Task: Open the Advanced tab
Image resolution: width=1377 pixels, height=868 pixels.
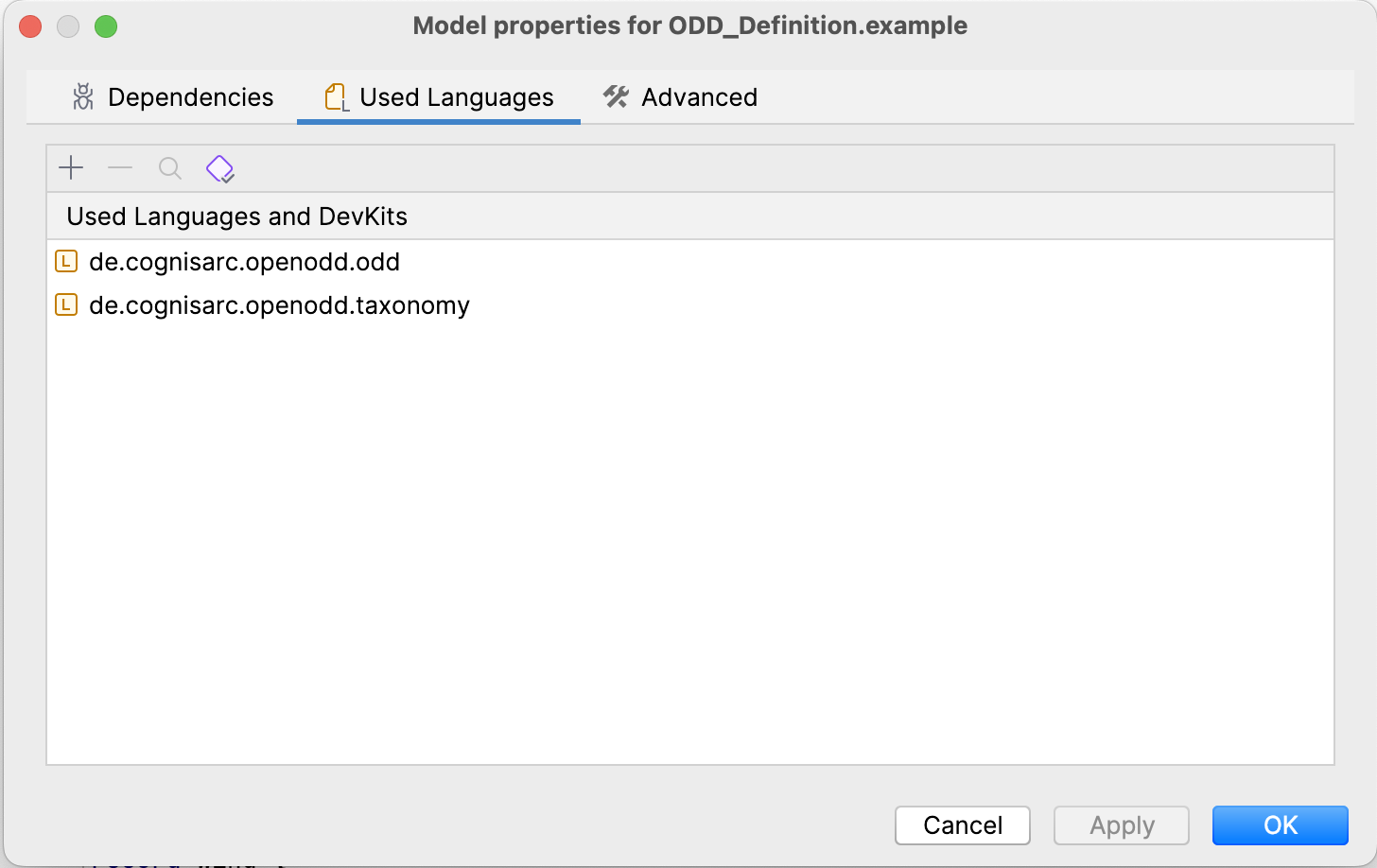Action: (681, 97)
